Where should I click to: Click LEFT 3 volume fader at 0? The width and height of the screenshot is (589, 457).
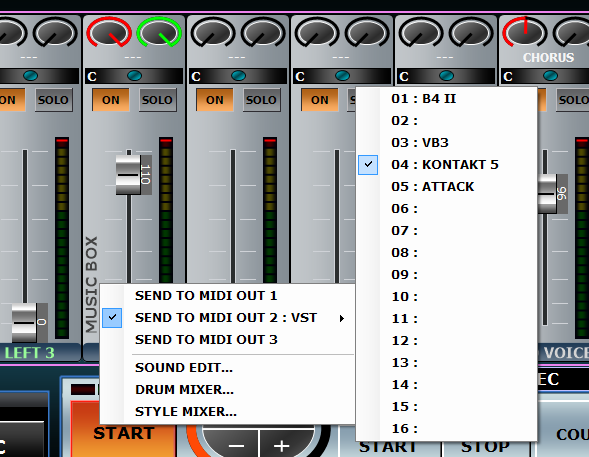25,323
